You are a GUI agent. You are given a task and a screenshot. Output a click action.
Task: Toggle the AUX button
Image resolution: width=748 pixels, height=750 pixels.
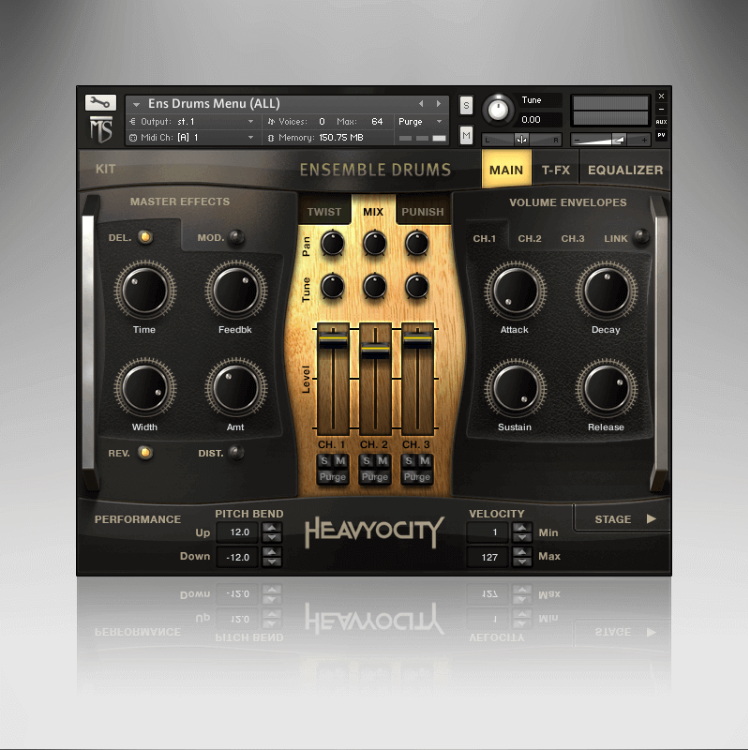point(661,122)
